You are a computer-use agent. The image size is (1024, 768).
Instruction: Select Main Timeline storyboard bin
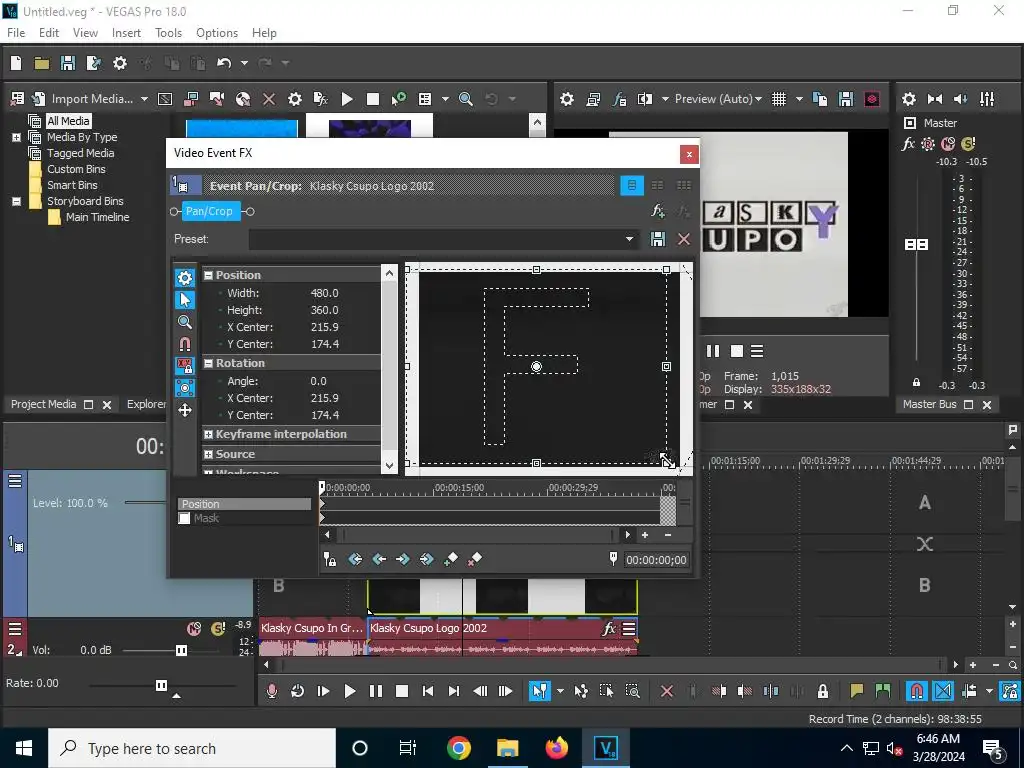point(97,217)
